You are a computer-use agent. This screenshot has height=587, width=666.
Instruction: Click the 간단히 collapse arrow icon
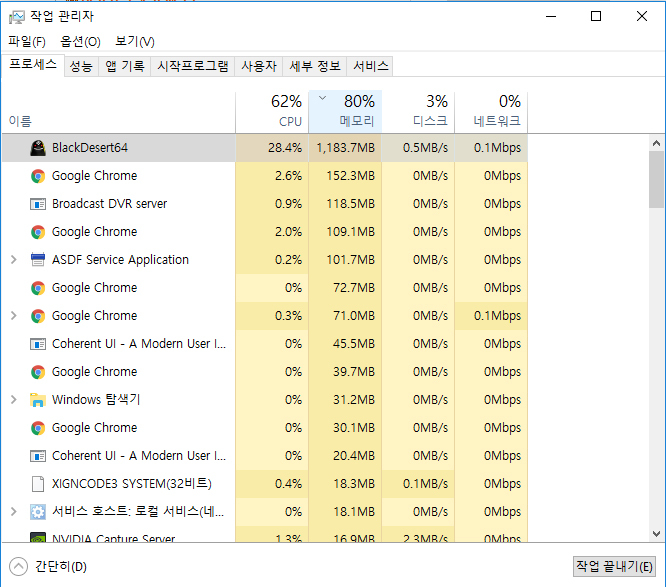click(18, 566)
